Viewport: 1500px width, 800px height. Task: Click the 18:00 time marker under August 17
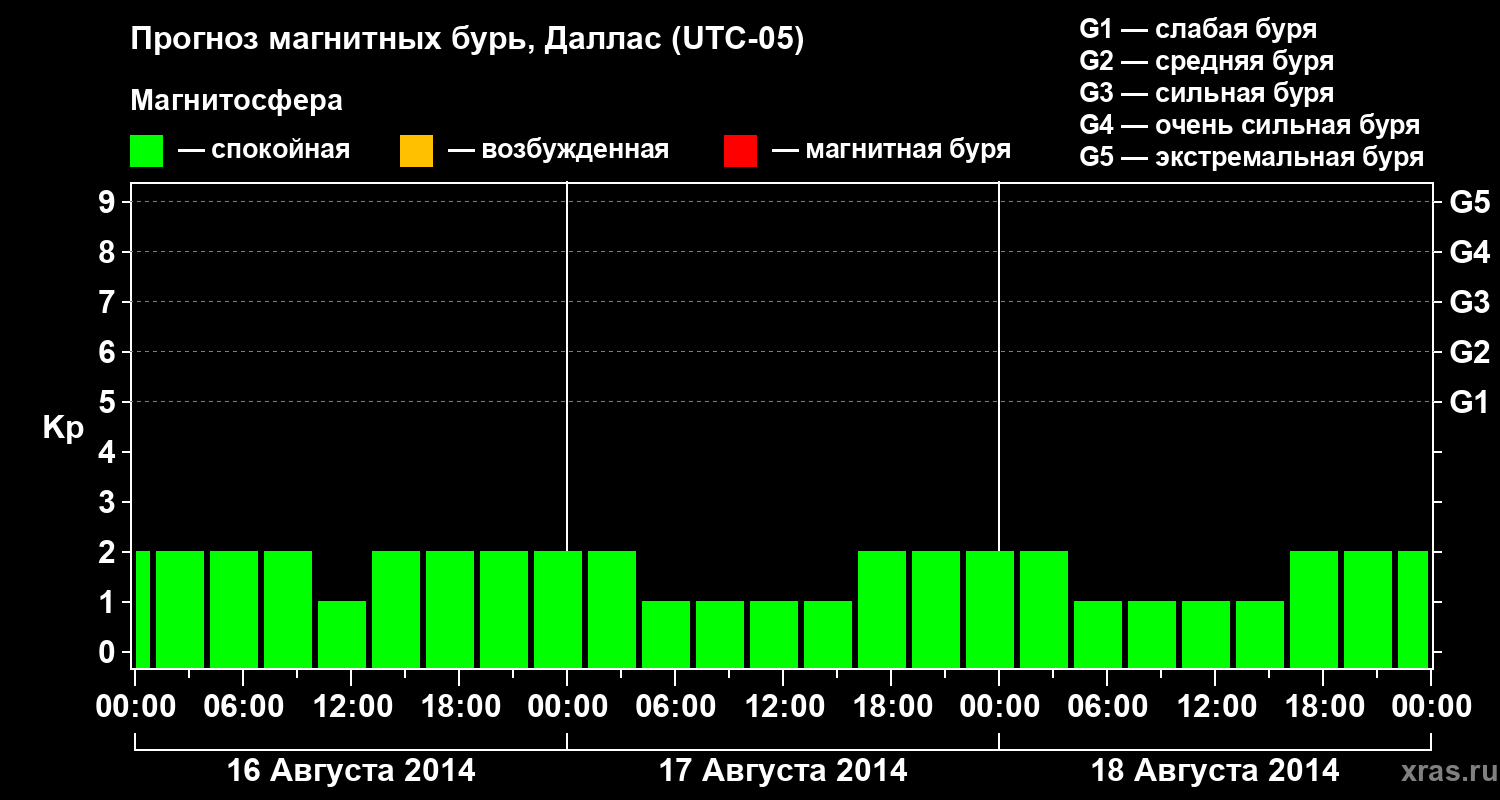[891, 707]
